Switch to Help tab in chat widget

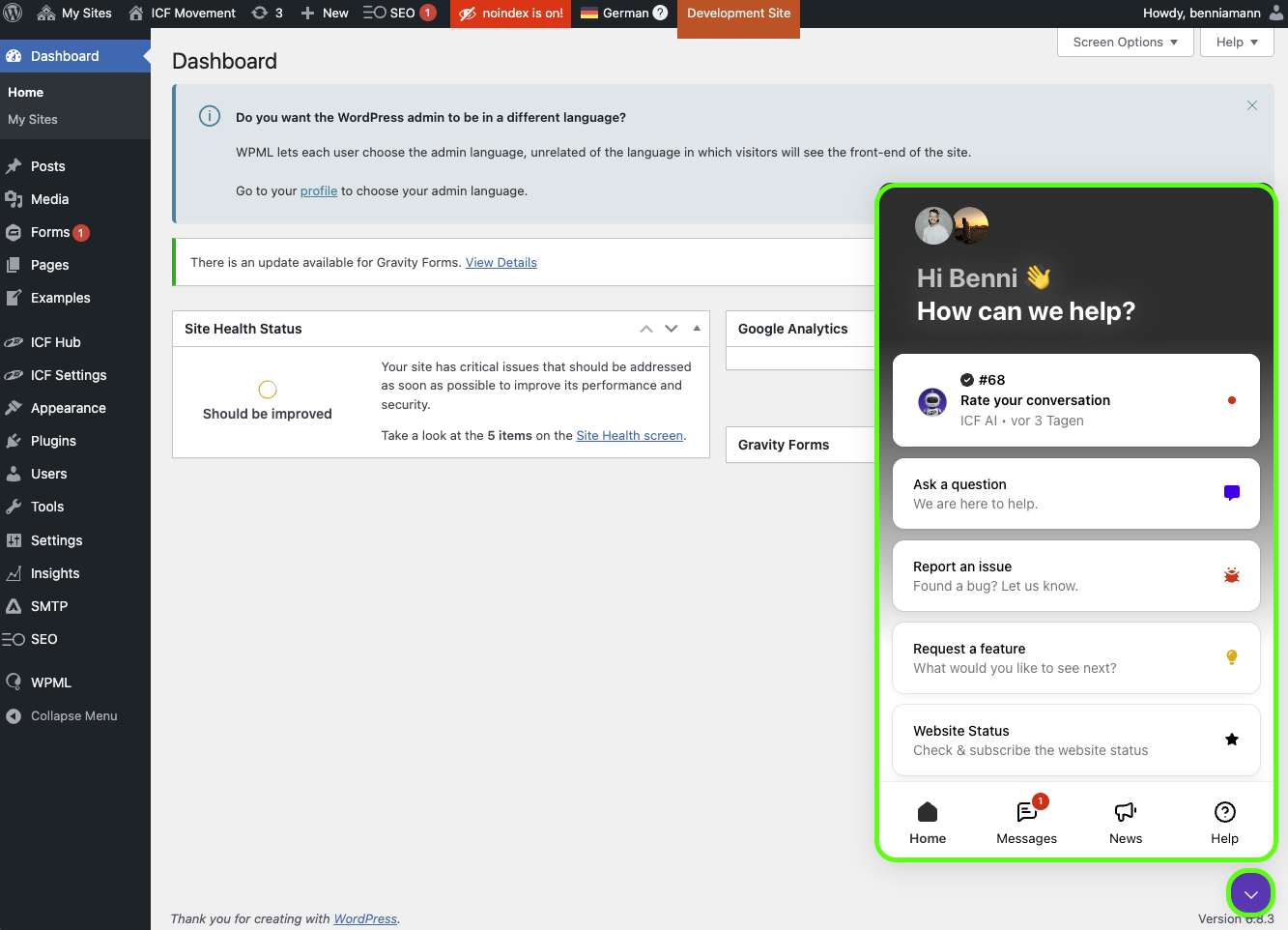tap(1225, 823)
